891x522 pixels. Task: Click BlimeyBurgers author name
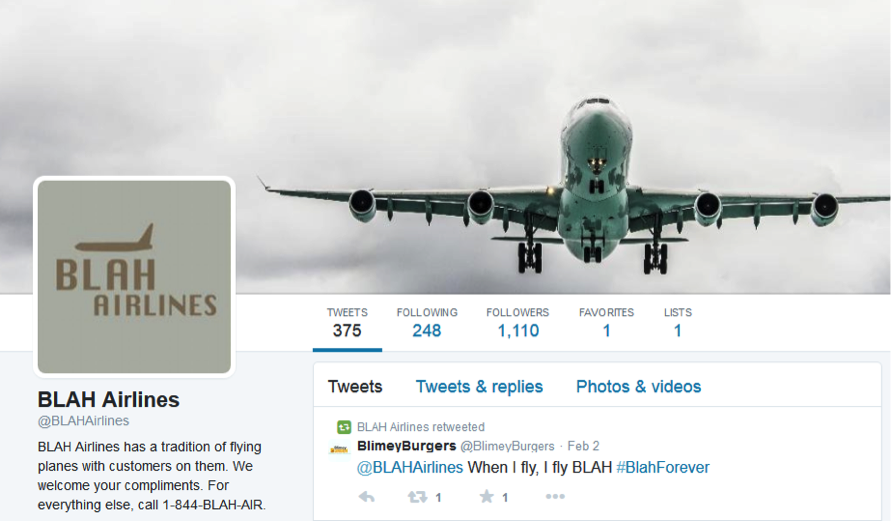tap(406, 446)
